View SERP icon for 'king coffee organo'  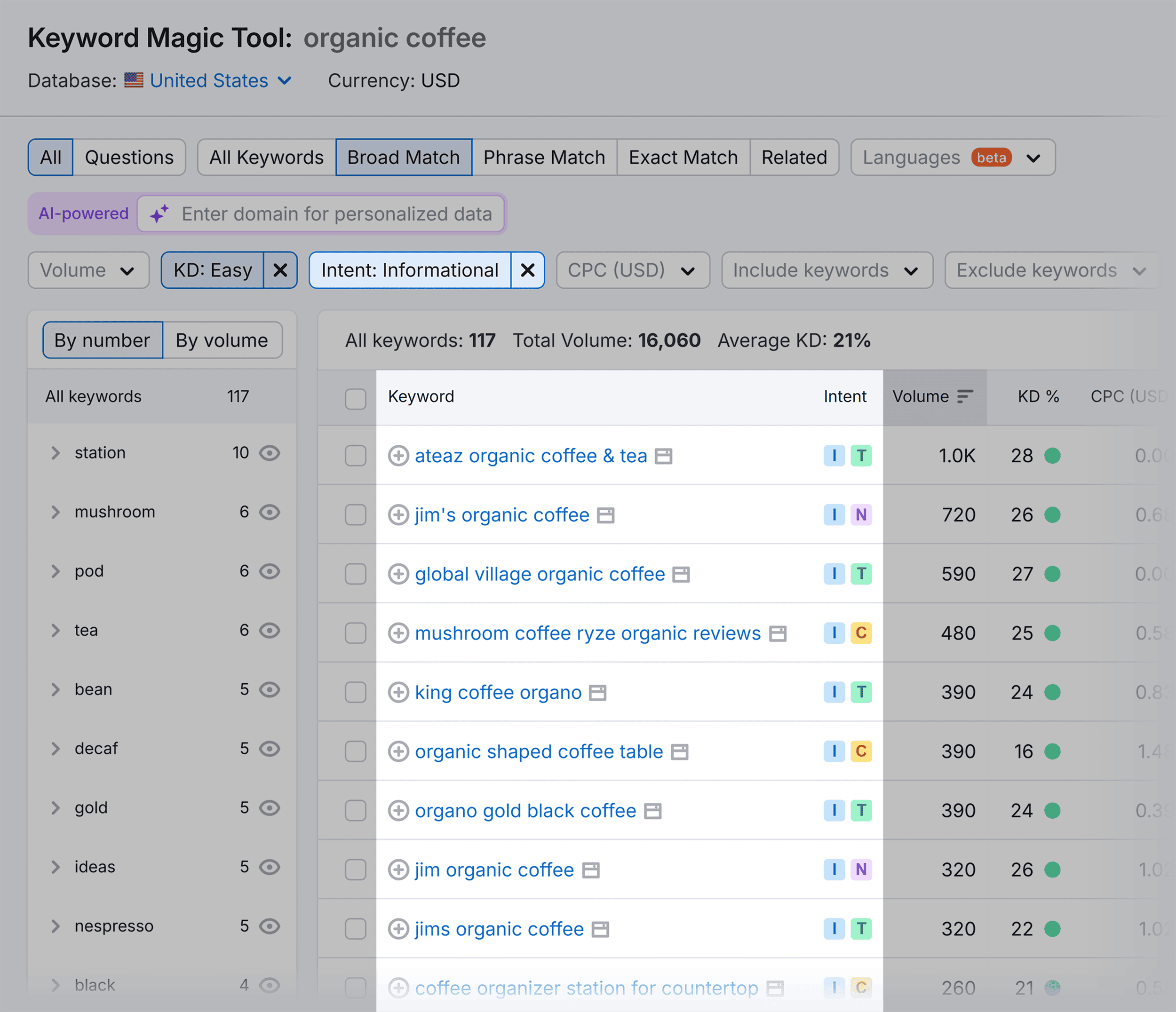click(598, 693)
